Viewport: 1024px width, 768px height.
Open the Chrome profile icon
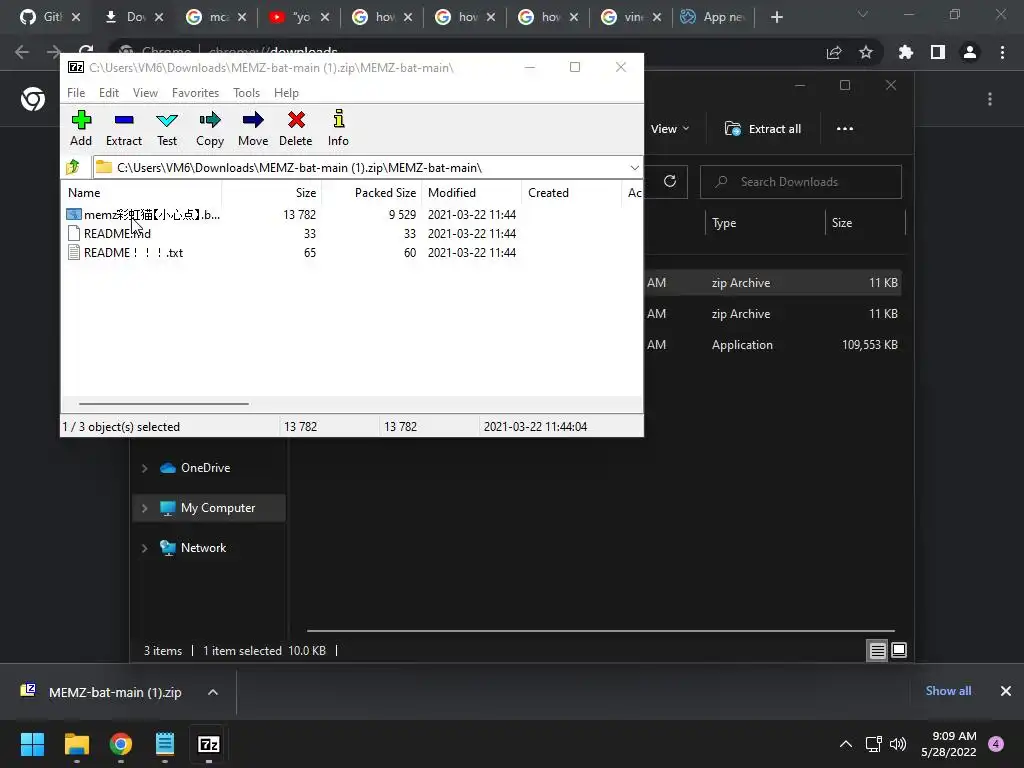[970, 52]
